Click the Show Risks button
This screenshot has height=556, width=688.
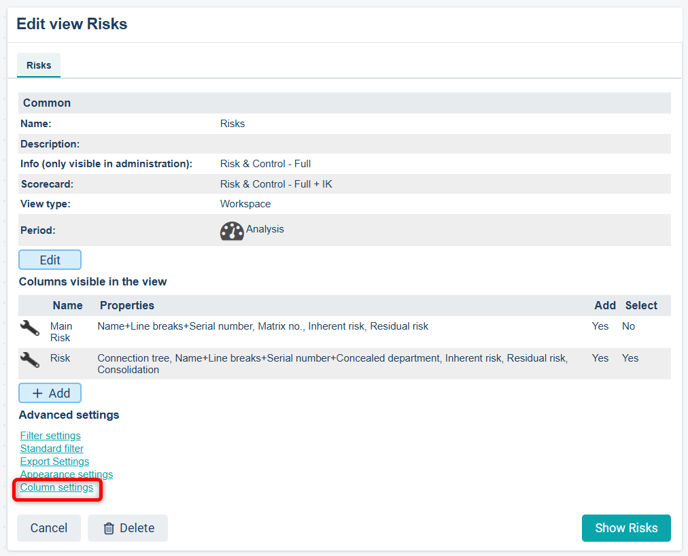pos(626,528)
